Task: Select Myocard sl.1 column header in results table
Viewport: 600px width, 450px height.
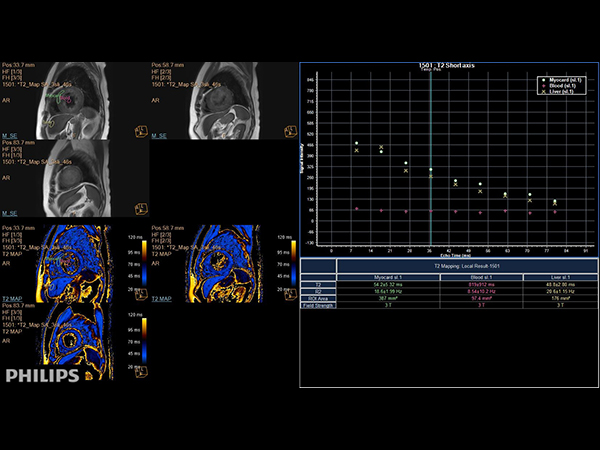Action: click(x=386, y=277)
